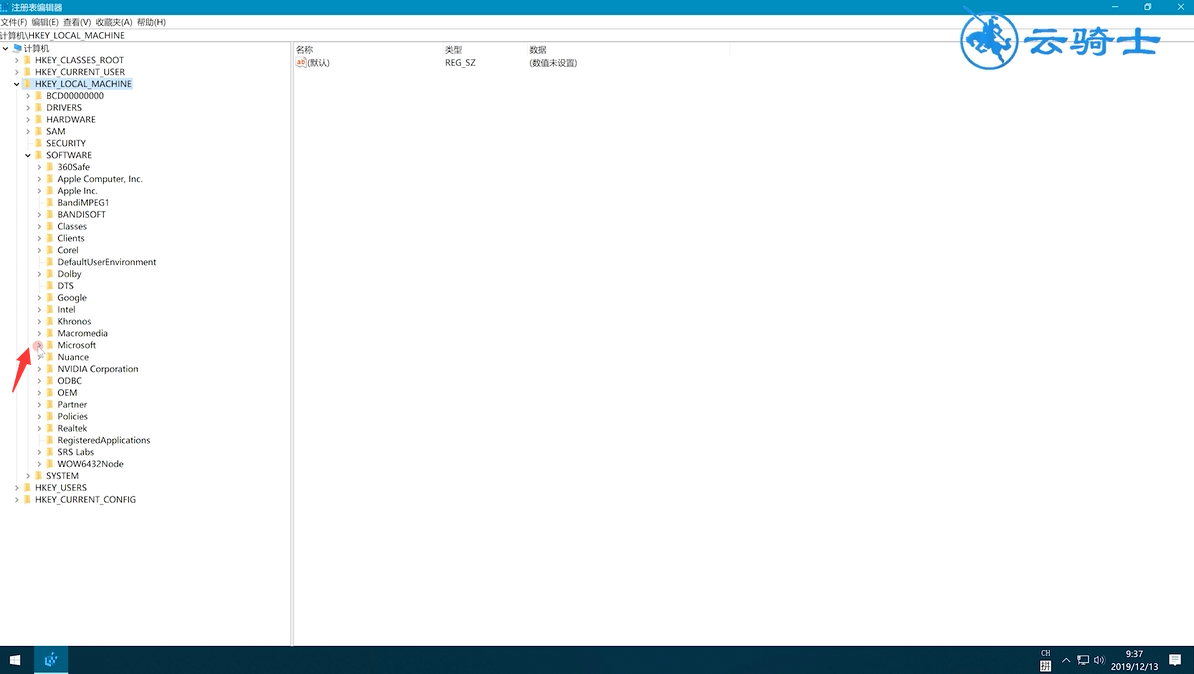The image size is (1194, 674).
Task: Select the Macromedia key label
Action: [82, 334]
